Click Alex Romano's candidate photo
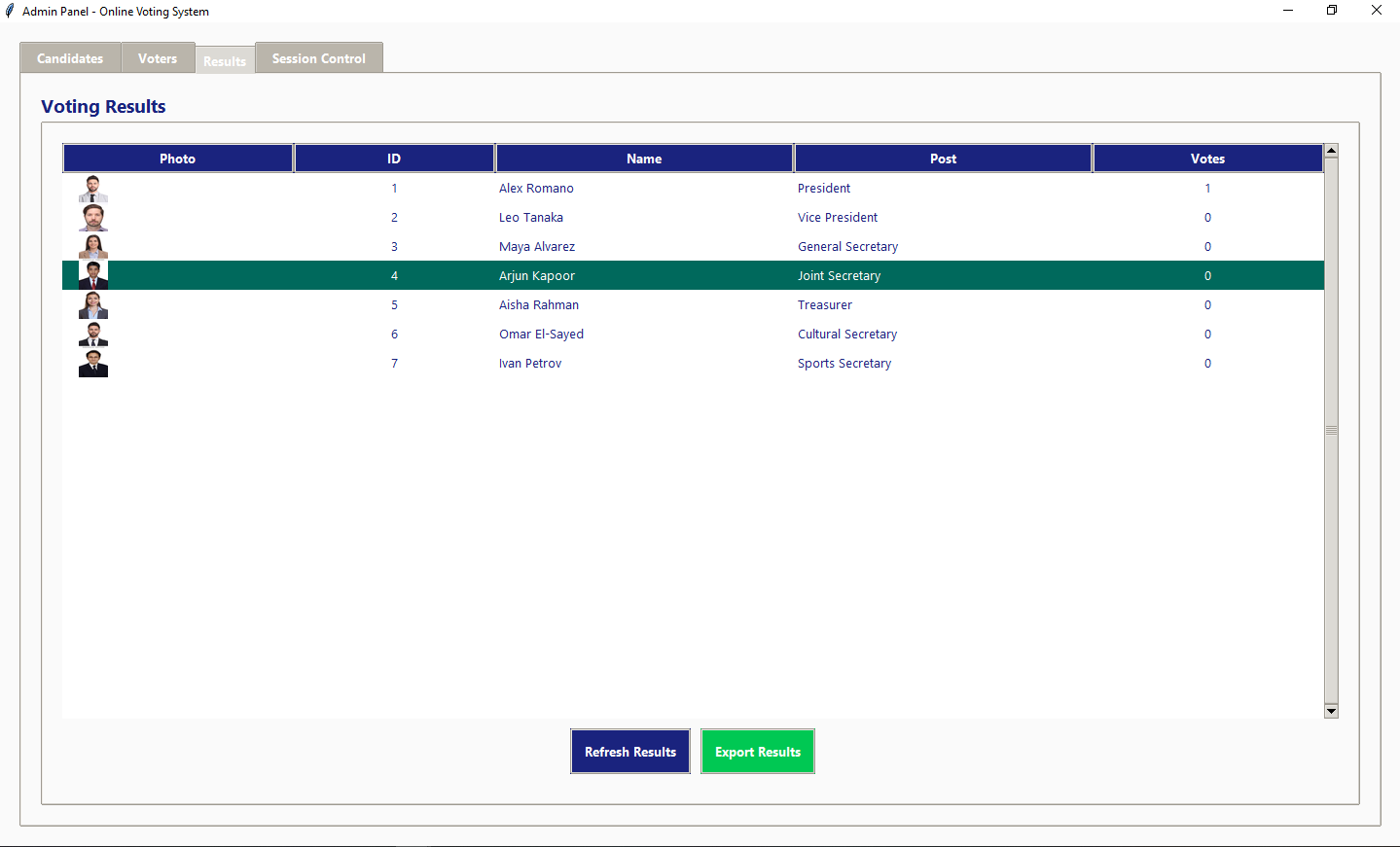Viewport: 1400px width, 847px height. click(x=92, y=188)
